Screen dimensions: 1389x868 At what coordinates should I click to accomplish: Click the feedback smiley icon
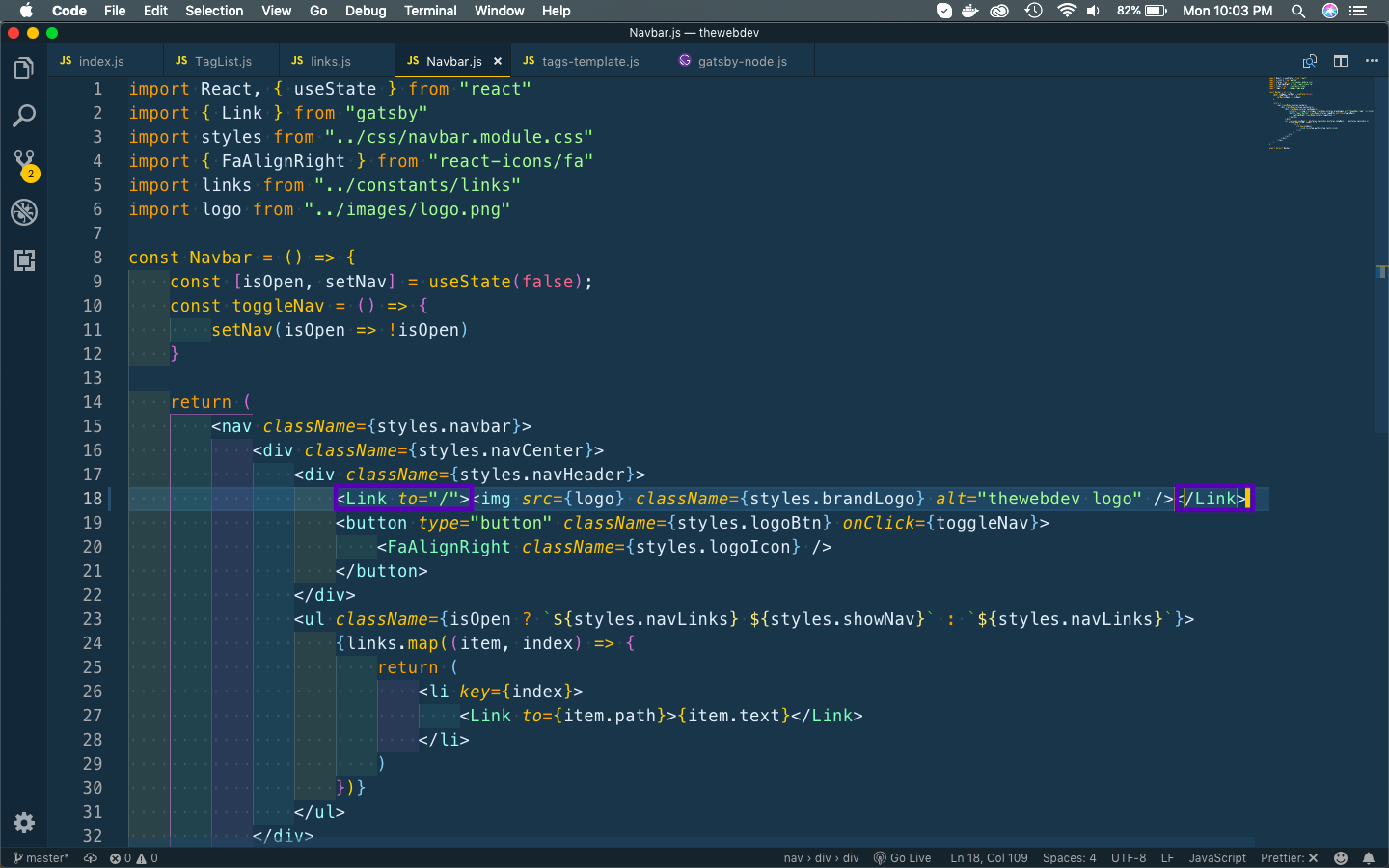pyautogui.click(x=1341, y=858)
